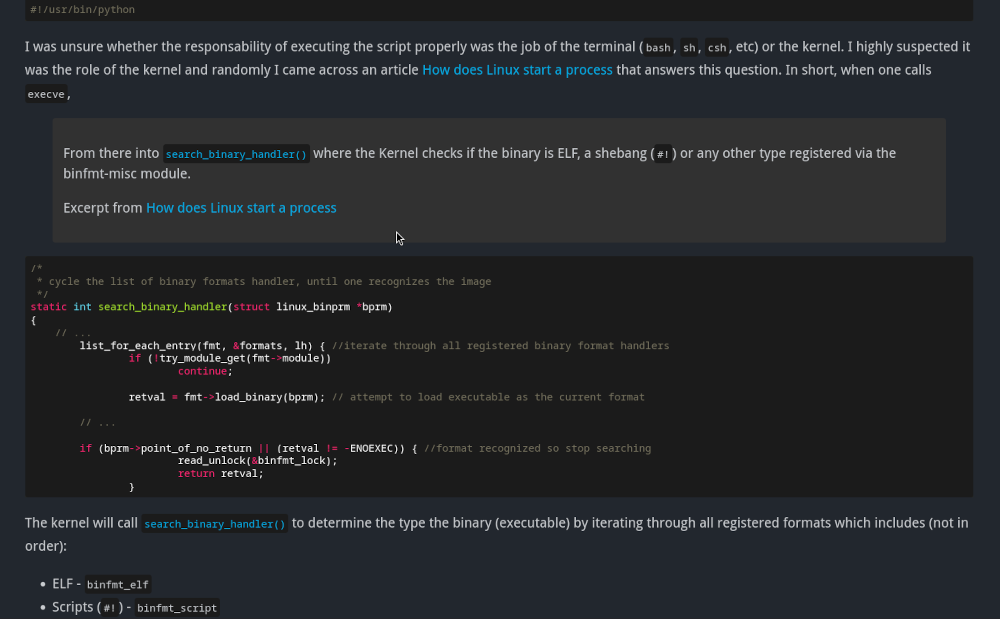1000x619 pixels.
Task: Click the 'How does Linux start a process' link
Action: tap(517, 70)
